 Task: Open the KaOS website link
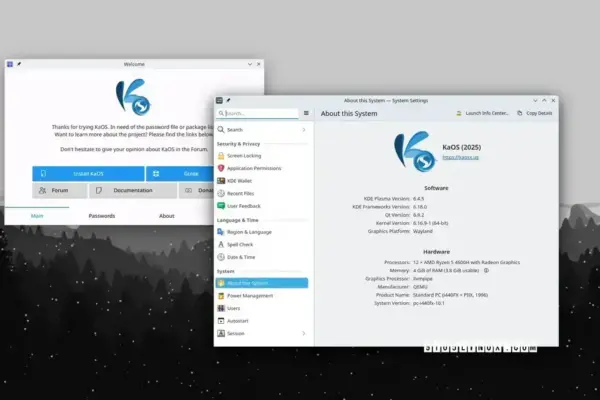point(460,157)
